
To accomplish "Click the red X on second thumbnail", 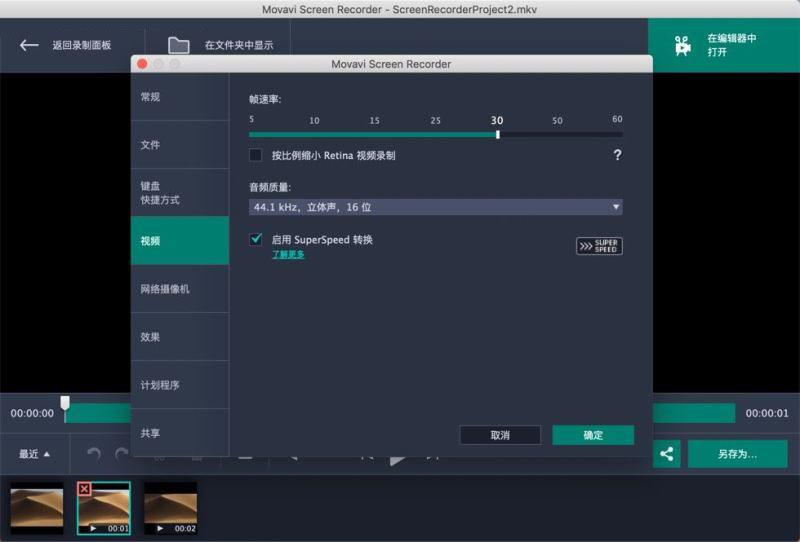I will tap(84, 489).
